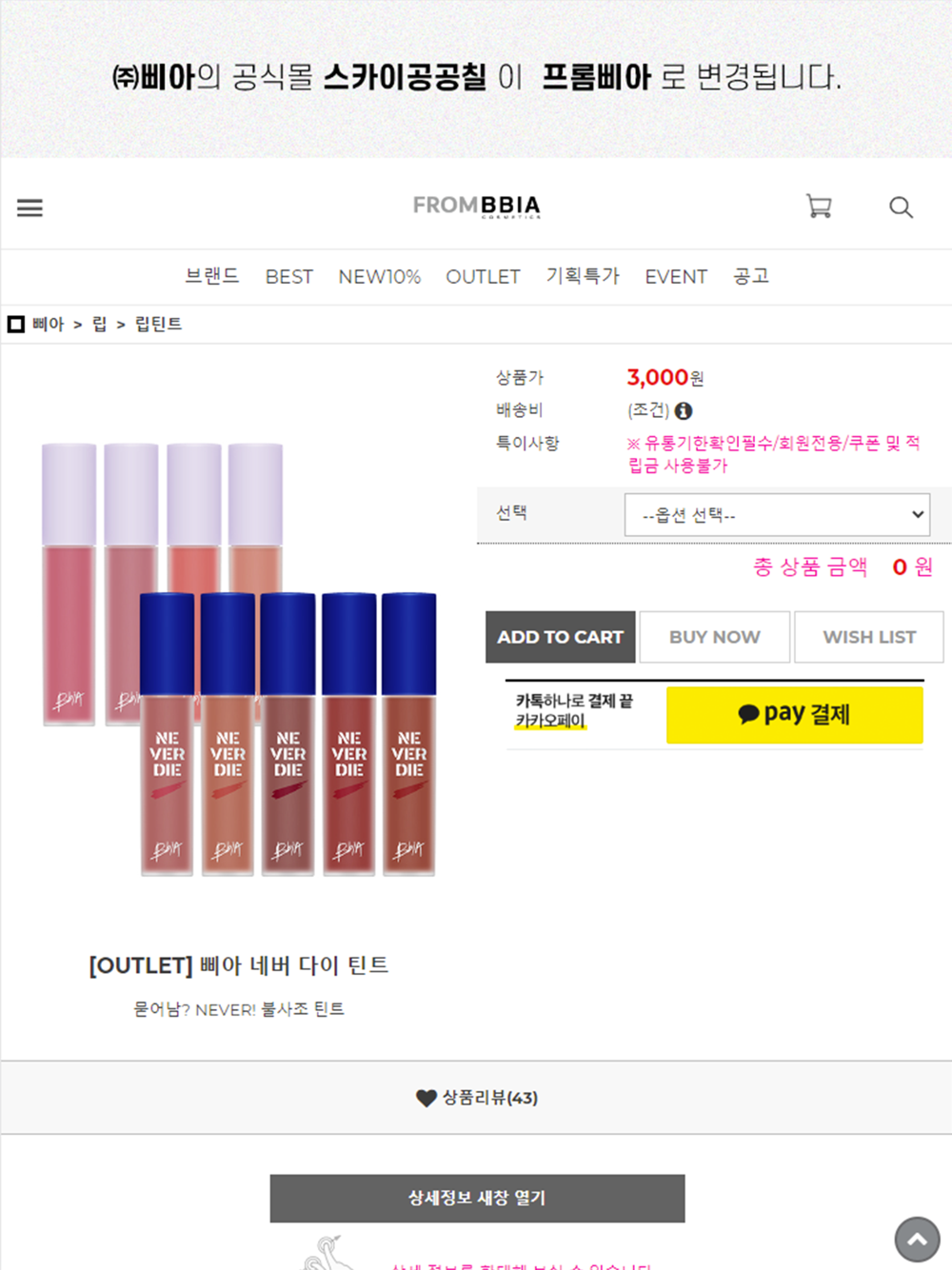Click the 유통기한확인필수 notice text
The width and height of the screenshot is (952, 1270).
(774, 454)
